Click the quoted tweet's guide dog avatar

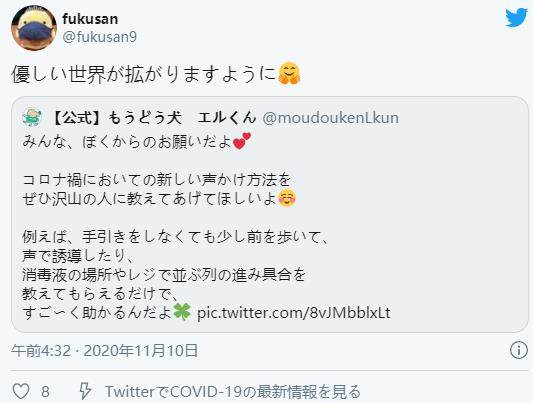click(32, 118)
